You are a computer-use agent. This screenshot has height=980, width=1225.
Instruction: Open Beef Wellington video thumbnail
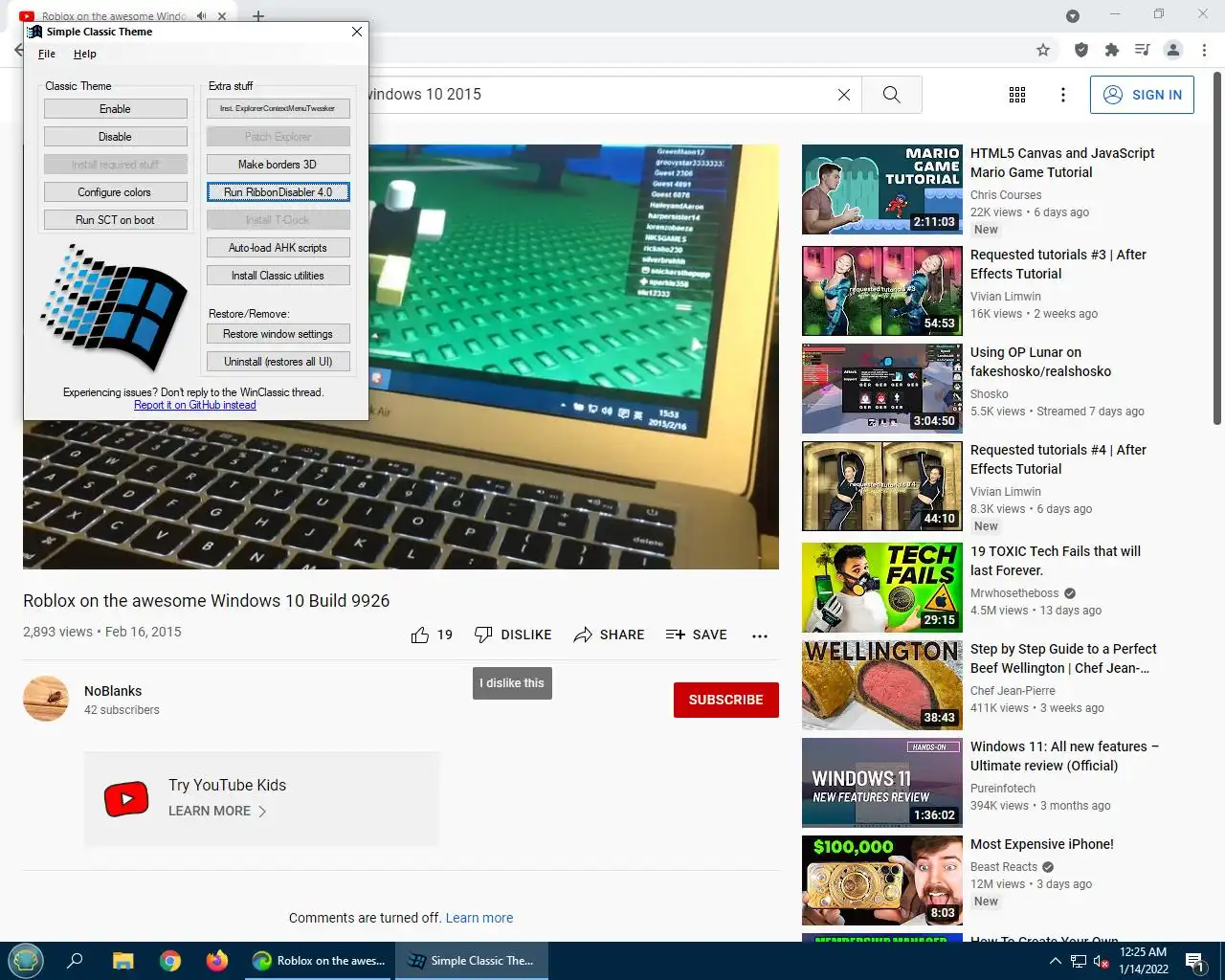point(882,685)
